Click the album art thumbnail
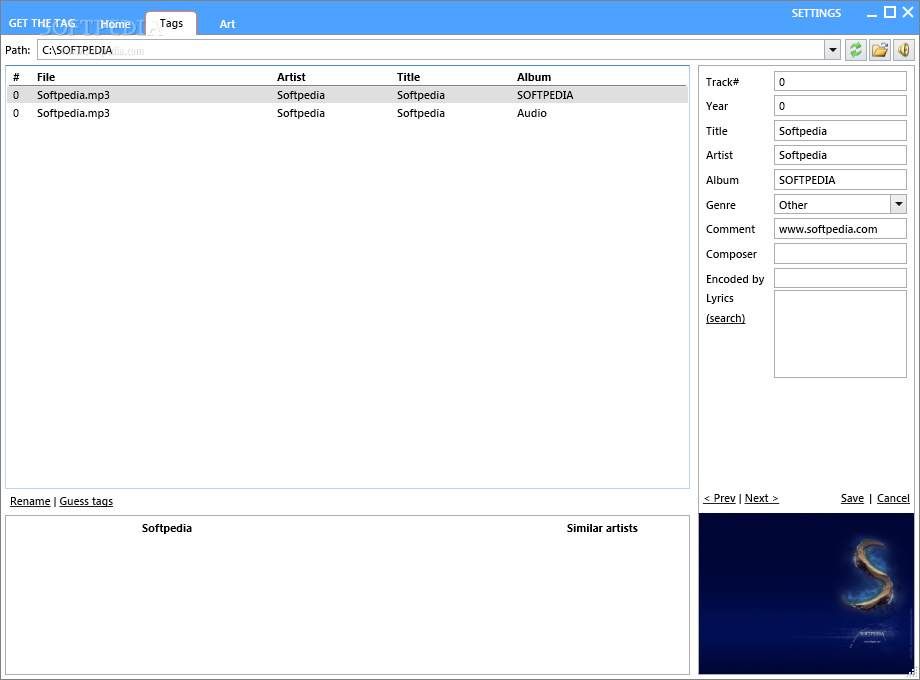 (x=806, y=593)
